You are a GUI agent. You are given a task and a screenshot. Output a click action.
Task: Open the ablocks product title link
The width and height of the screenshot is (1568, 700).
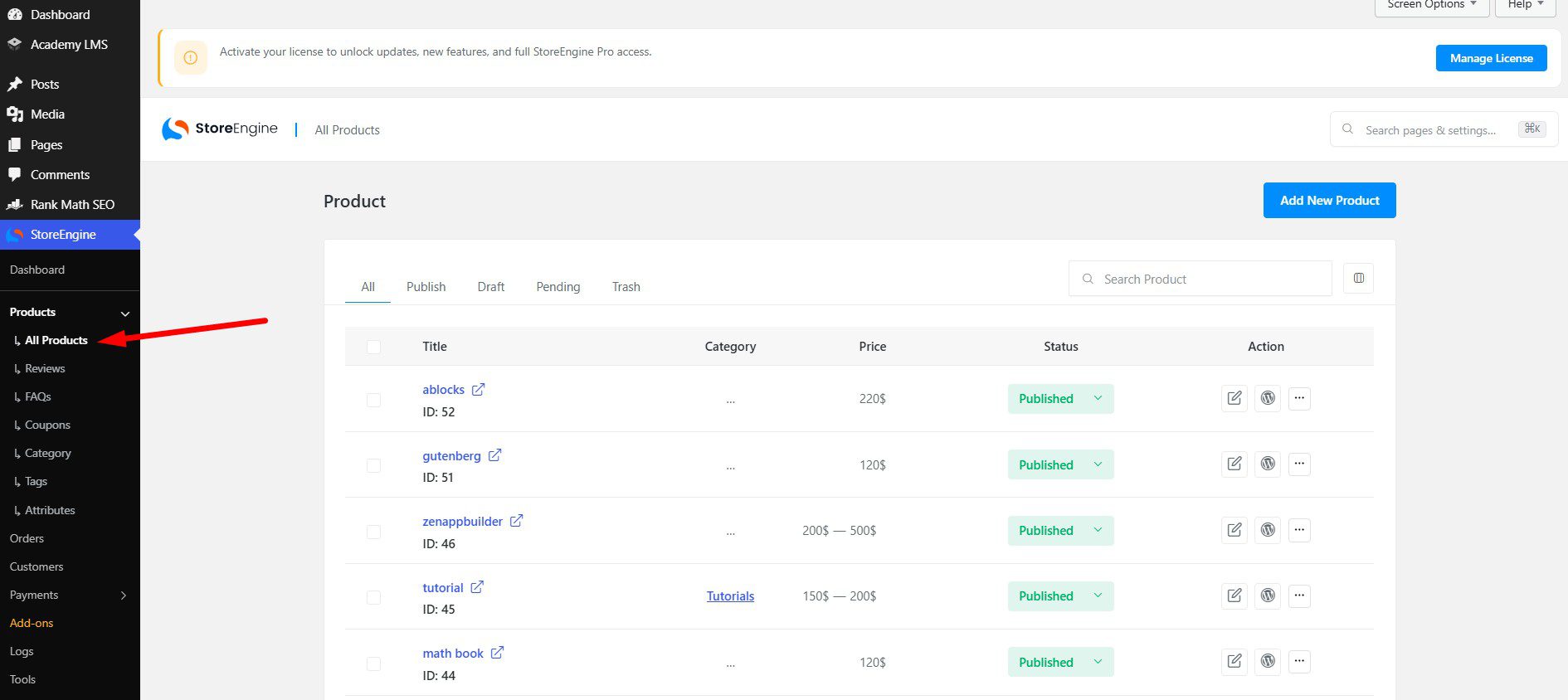click(443, 390)
